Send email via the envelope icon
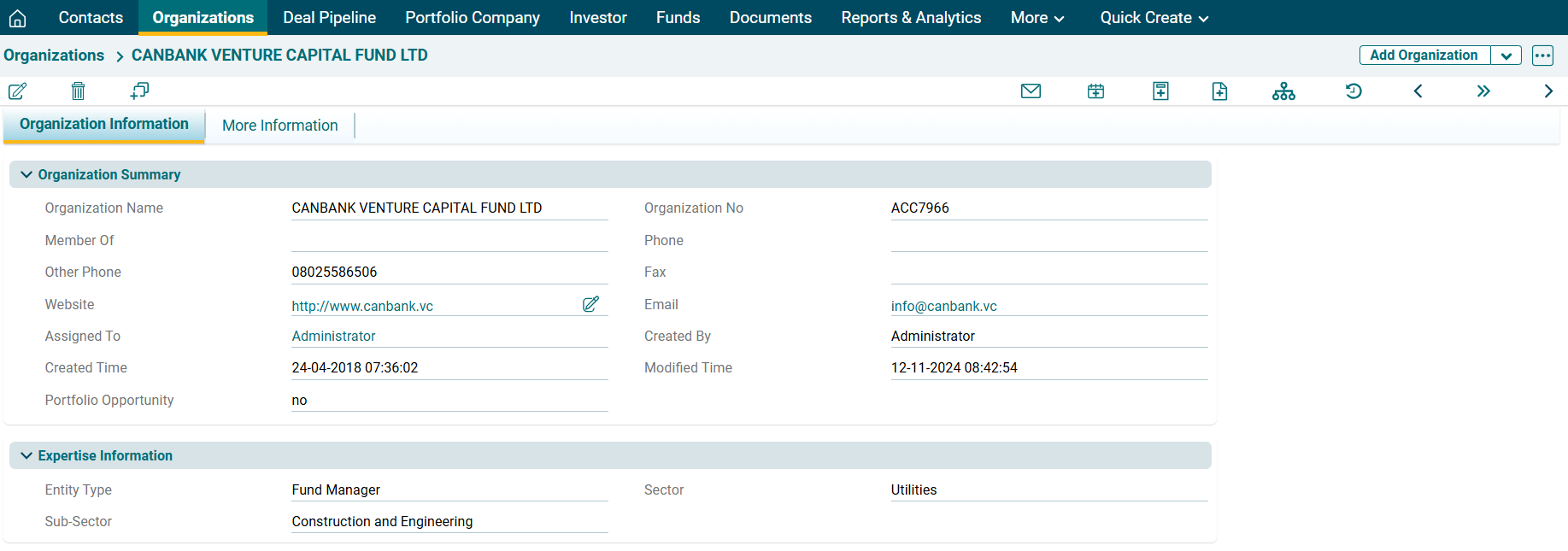 pos(1031,91)
